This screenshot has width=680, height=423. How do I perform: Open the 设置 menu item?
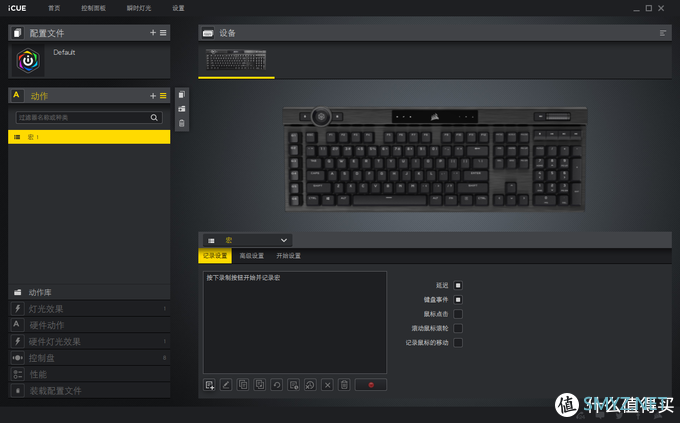(x=178, y=8)
